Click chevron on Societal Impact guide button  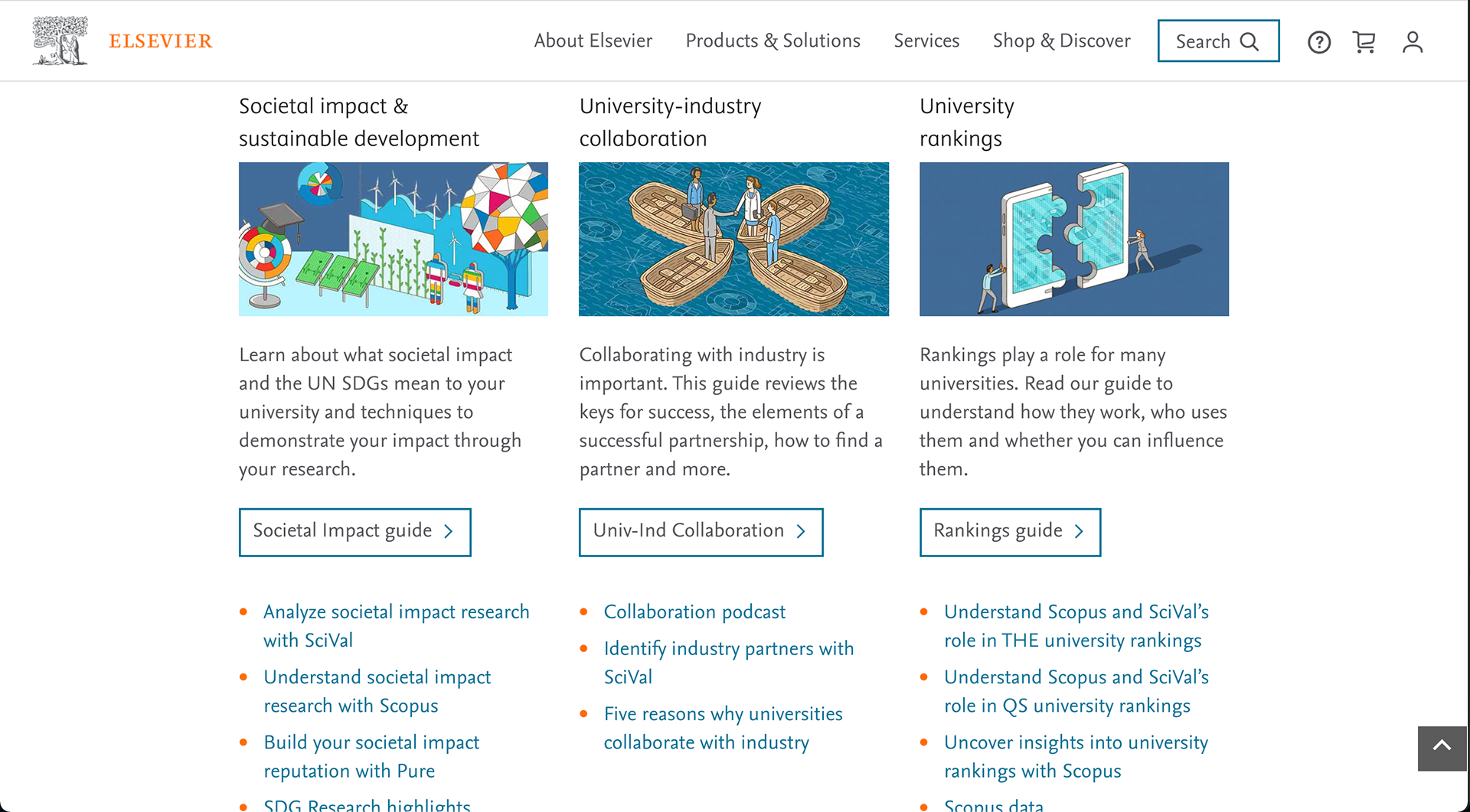tap(449, 532)
